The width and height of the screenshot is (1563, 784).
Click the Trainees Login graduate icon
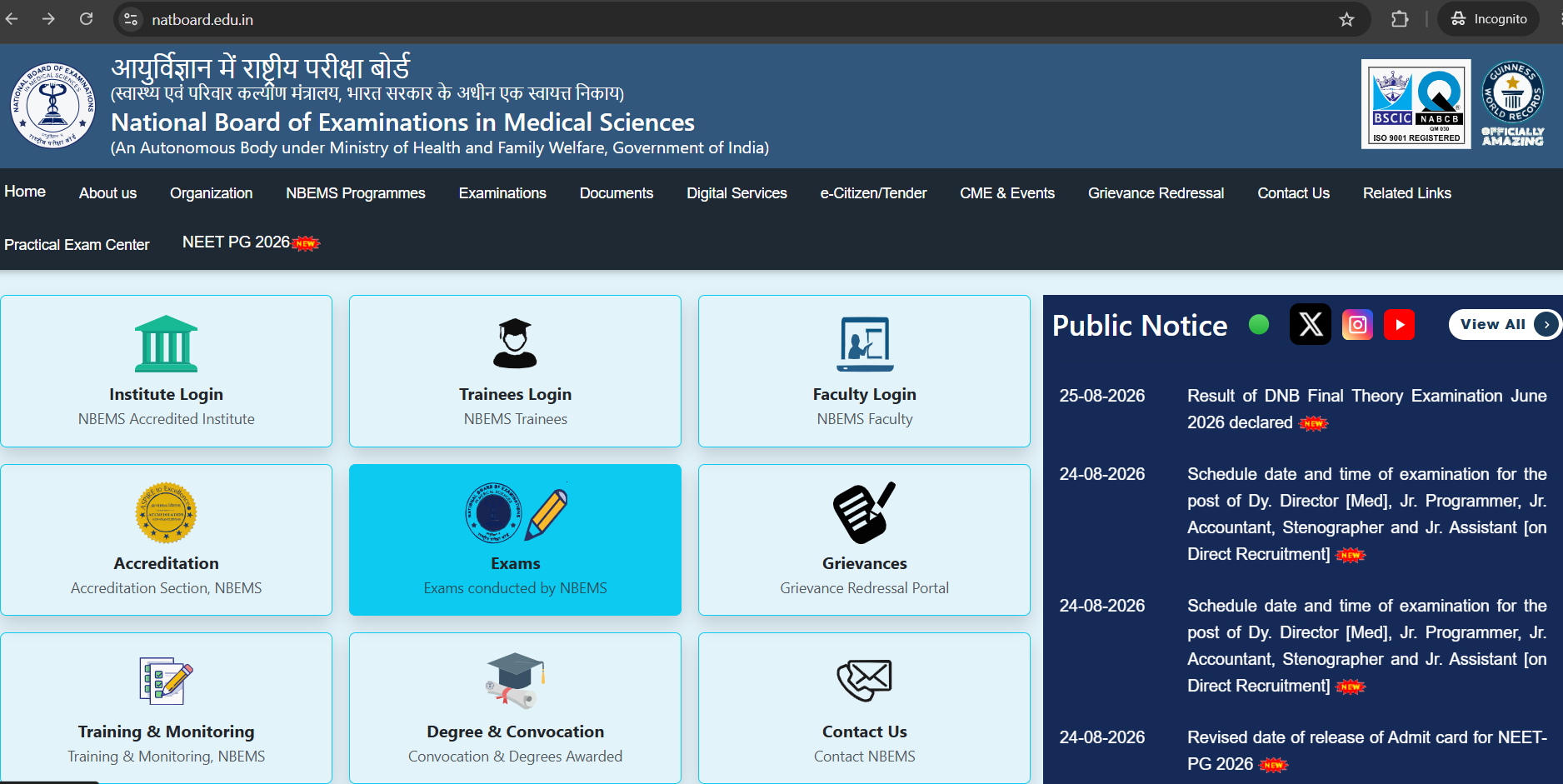515,343
